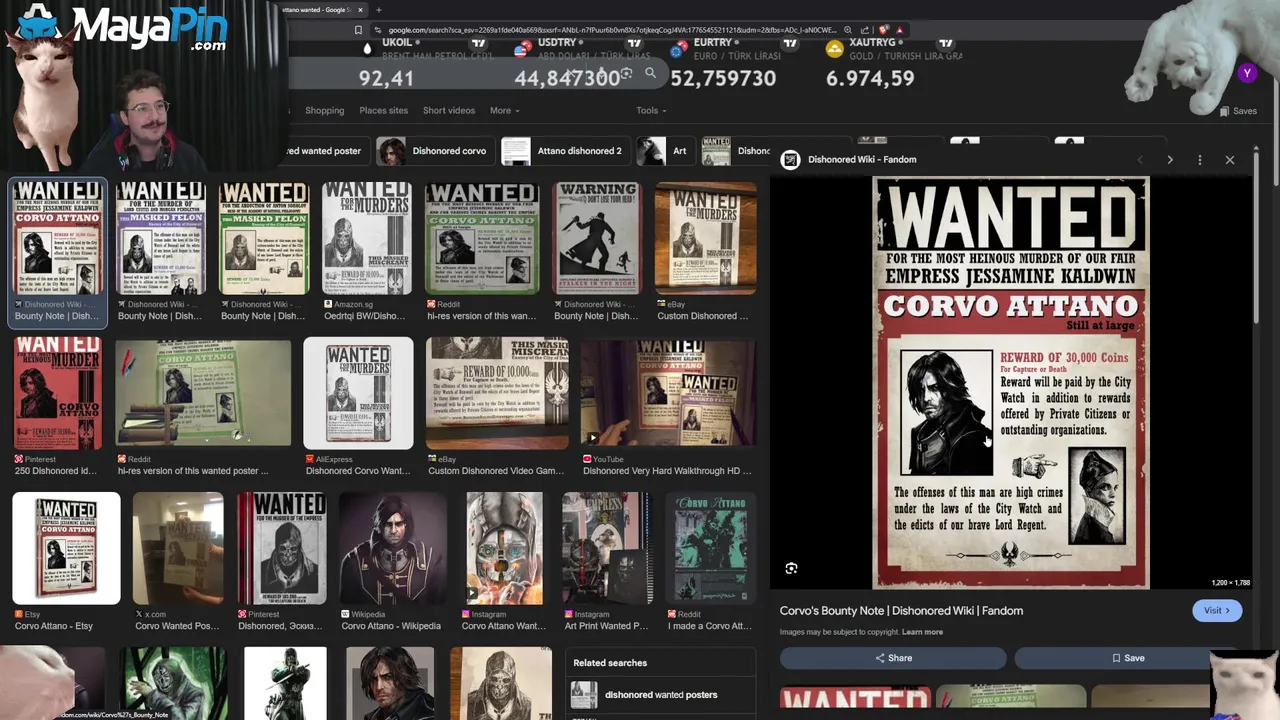Click 'Corvo Wanted Pos...' x.com title

[177, 626]
